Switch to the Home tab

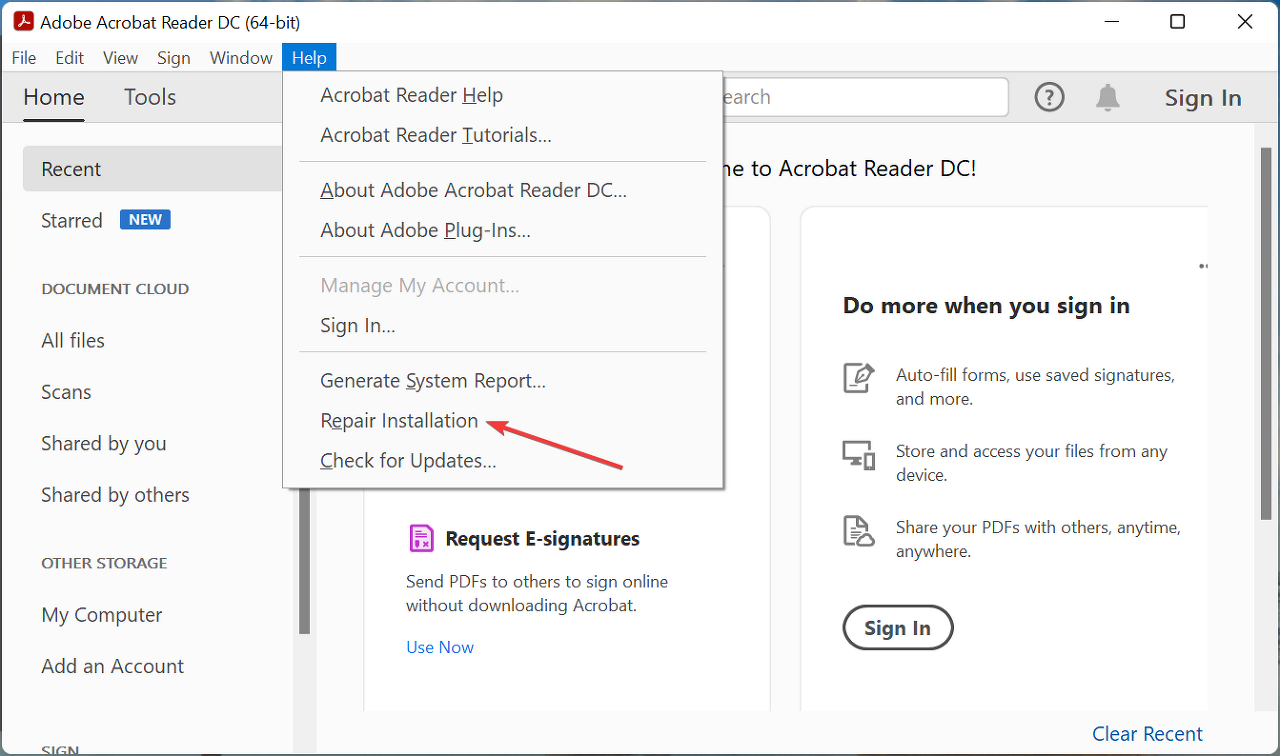pos(54,97)
